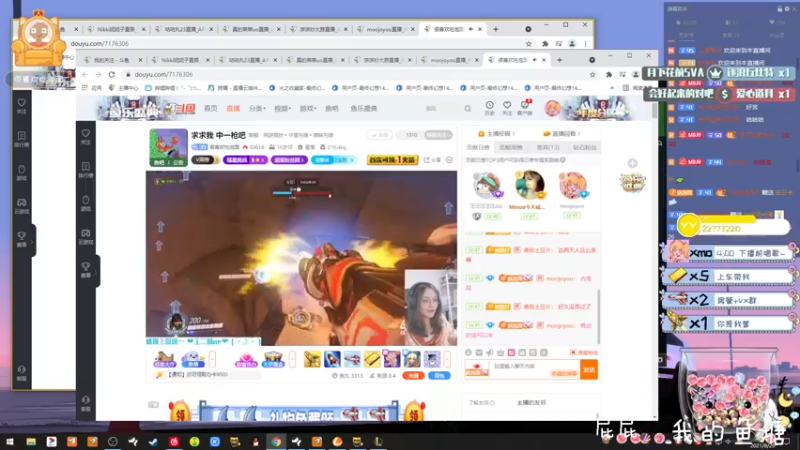Toggle the 已关注 followed button
The height and width of the screenshot is (450, 800).
click(x=379, y=135)
